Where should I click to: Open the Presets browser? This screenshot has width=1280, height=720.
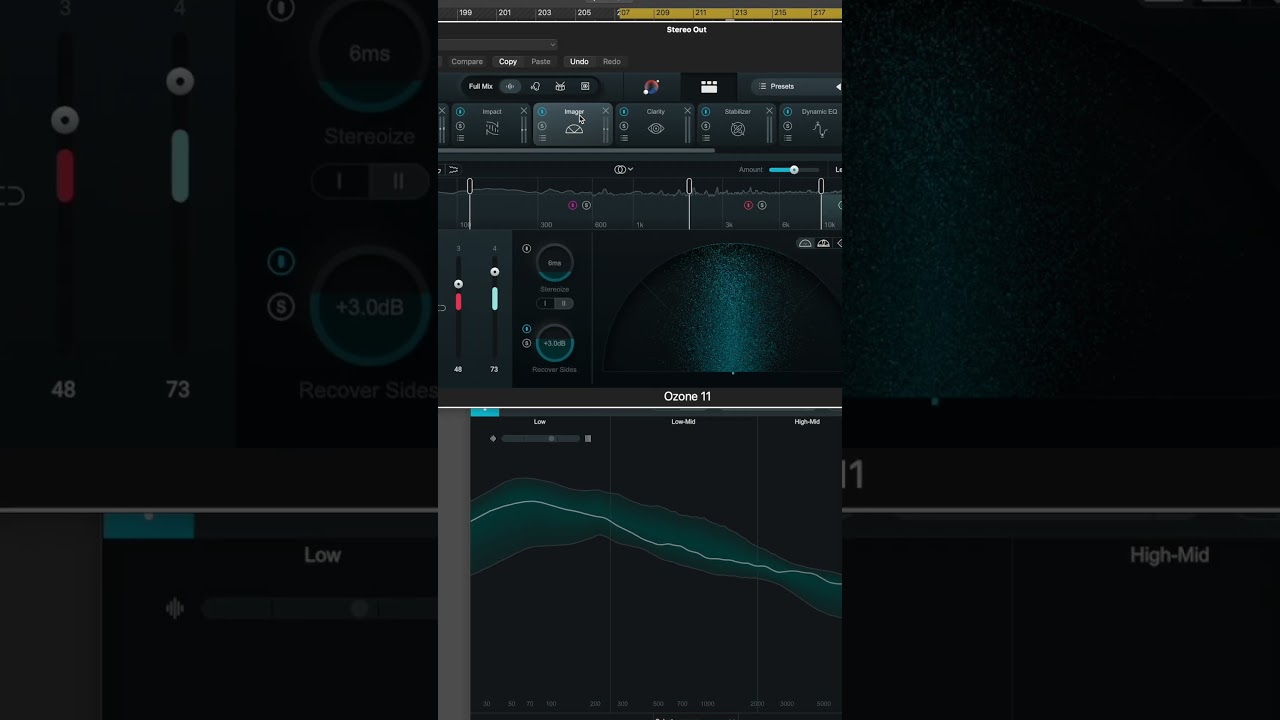coord(777,87)
